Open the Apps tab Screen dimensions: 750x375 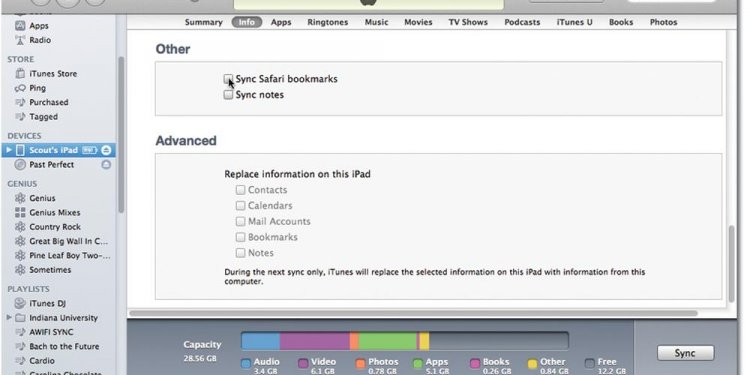click(281, 22)
